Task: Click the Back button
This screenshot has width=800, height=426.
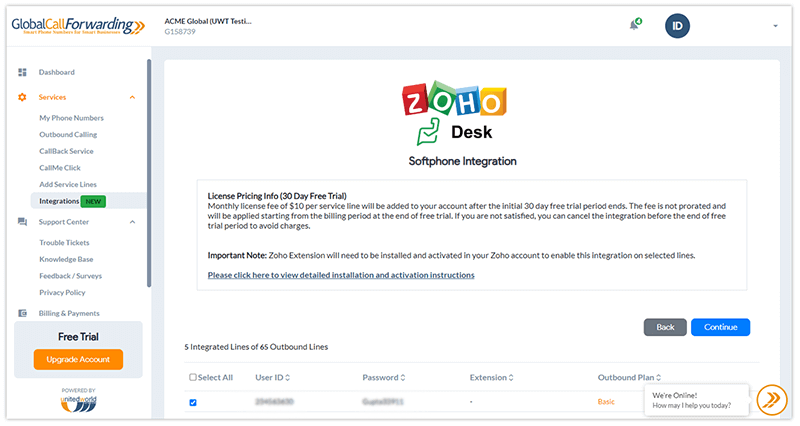Action: click(x=665, y=327)
